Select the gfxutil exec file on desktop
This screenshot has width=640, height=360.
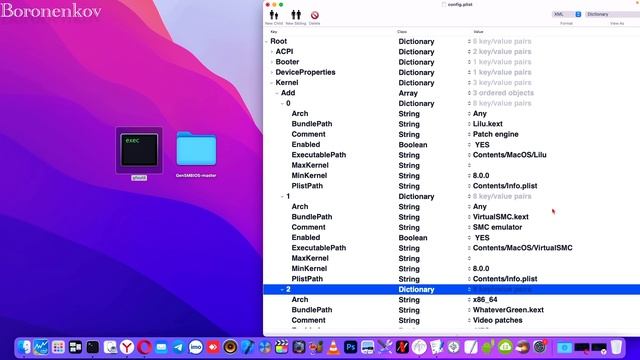coord(139,151)
